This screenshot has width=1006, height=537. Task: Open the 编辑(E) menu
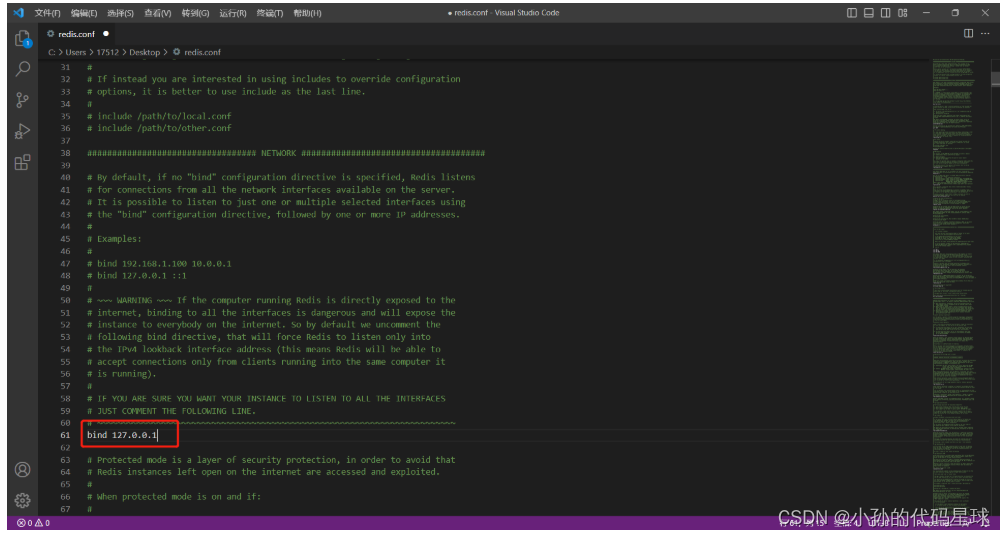pyautogui.click(x=84, y=13)
